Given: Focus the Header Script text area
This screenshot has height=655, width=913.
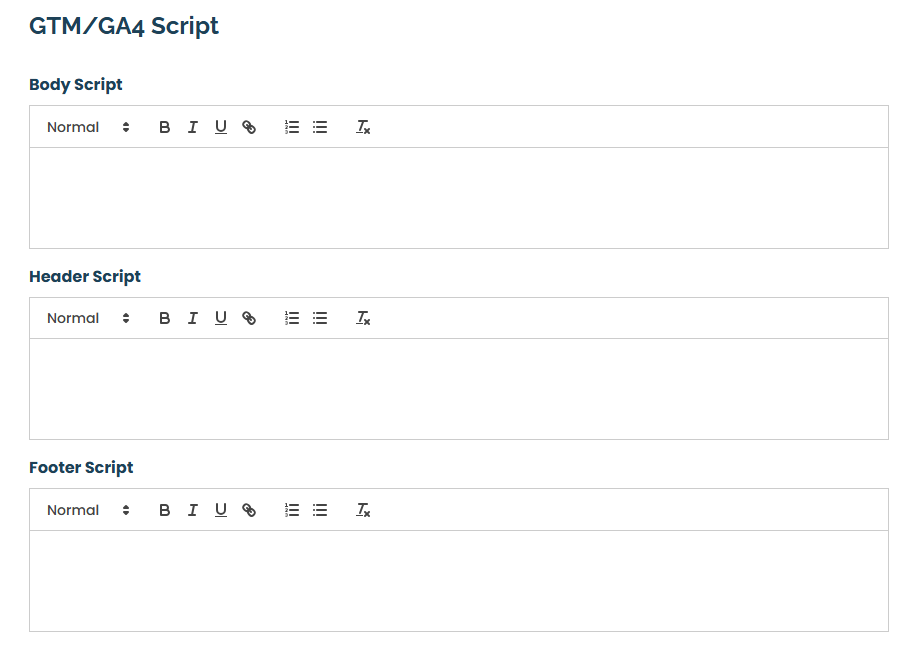Looking at the screenshot, I should point(459,389).
